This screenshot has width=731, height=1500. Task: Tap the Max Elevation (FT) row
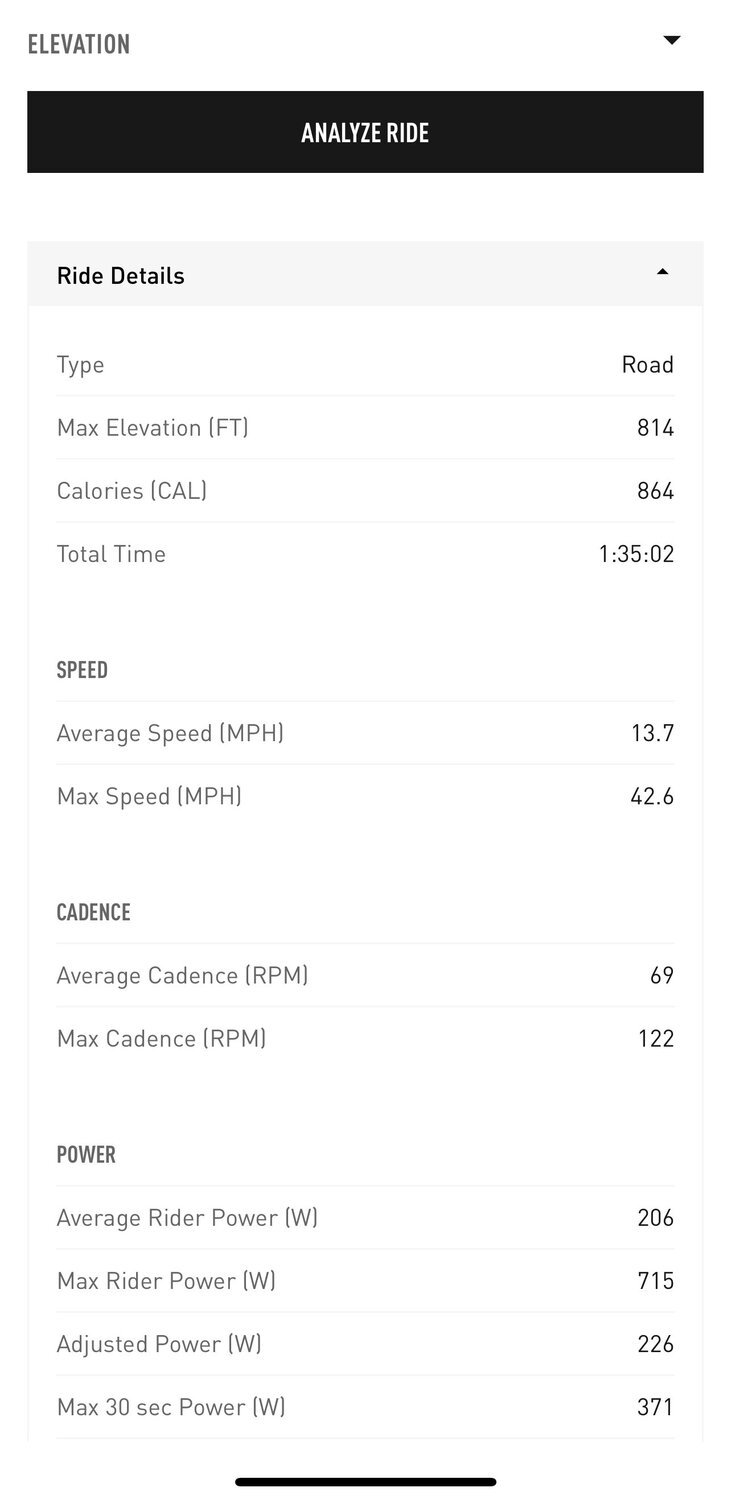(x=365, y=428)
